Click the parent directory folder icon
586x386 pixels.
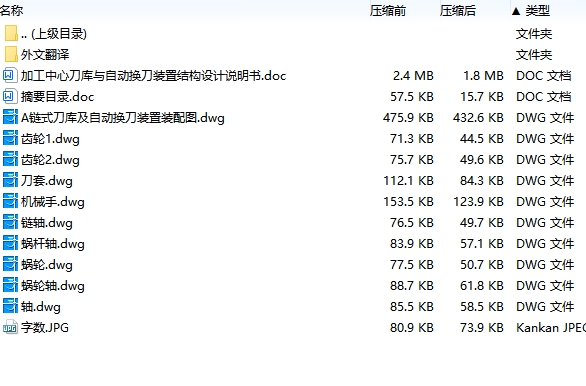(11, 33)
